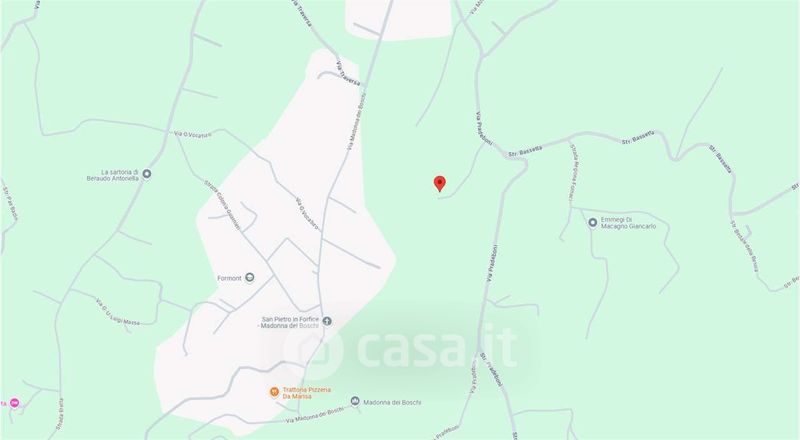This screenshot has width=800, height=440.
Task: Click the Trattoria Pizzeria Da Marisa label
Action: 307,393
